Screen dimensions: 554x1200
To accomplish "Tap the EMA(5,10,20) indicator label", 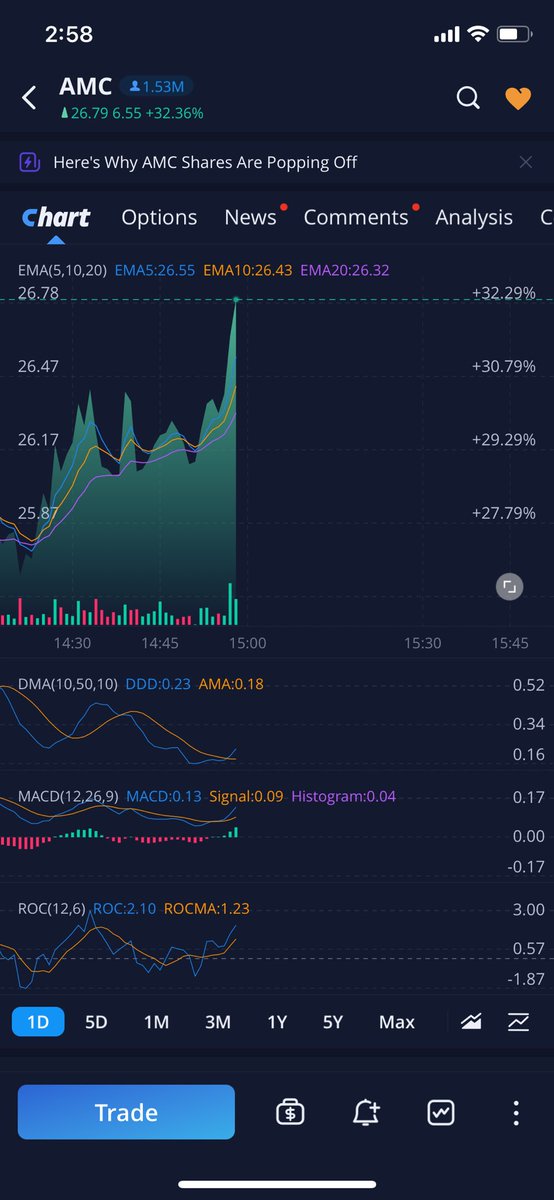I will tap(61, 270).
